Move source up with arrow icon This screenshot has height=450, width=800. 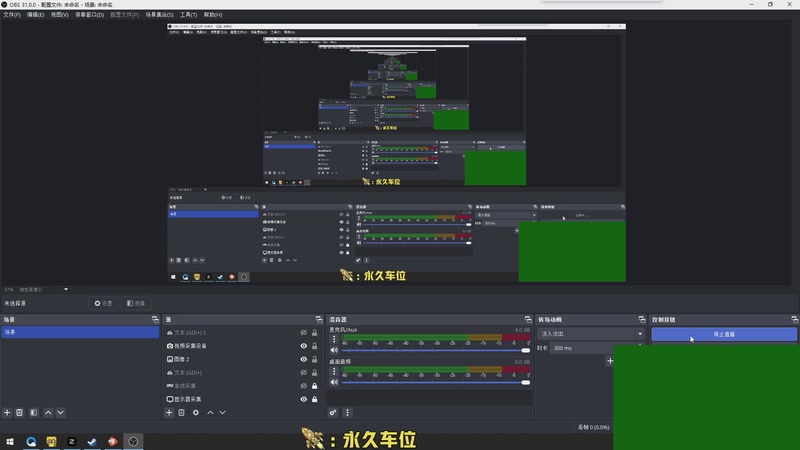(x=210, y=412)
